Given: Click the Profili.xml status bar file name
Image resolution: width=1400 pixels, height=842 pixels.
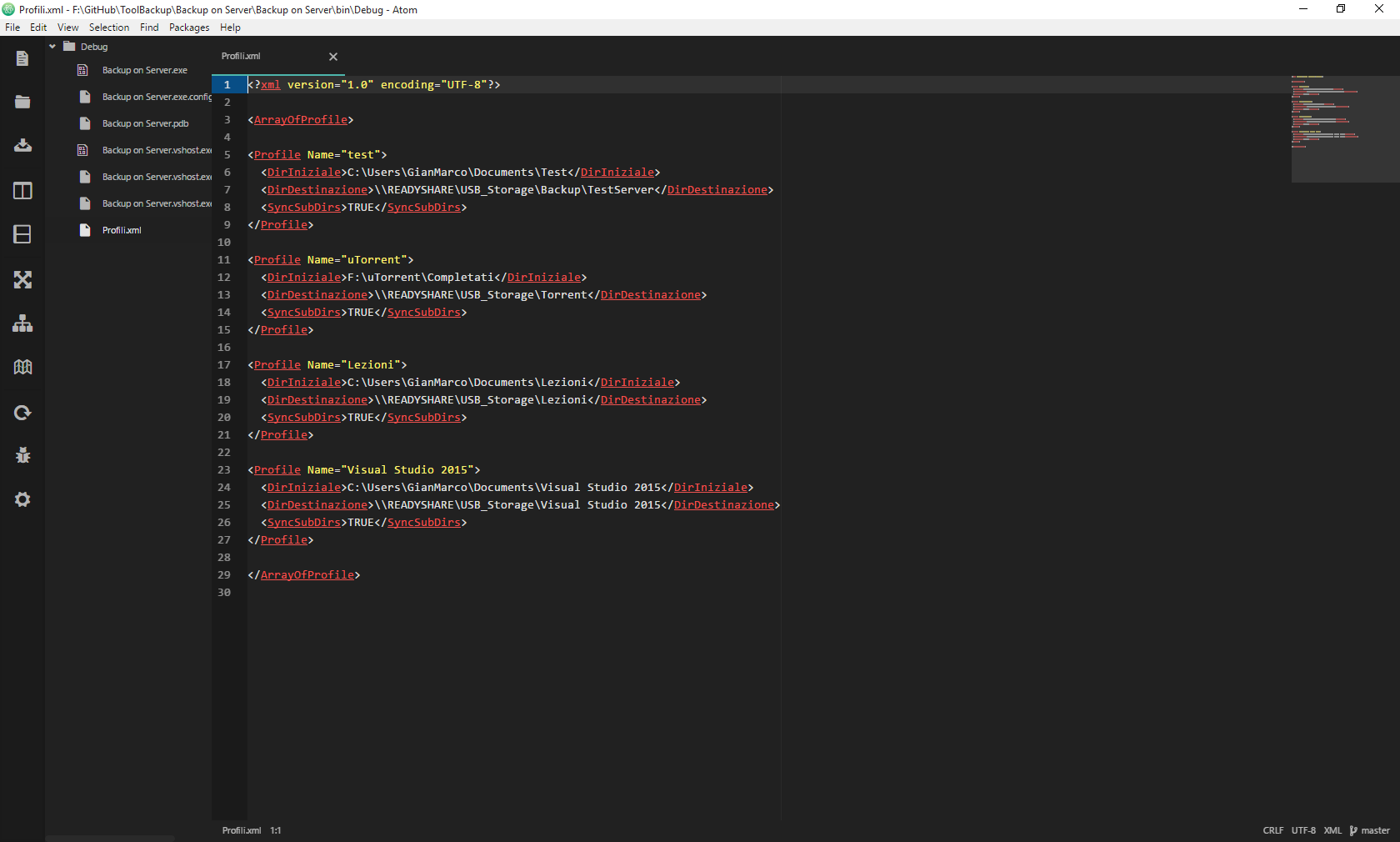Looking at the screenshot, I should 242,830.
